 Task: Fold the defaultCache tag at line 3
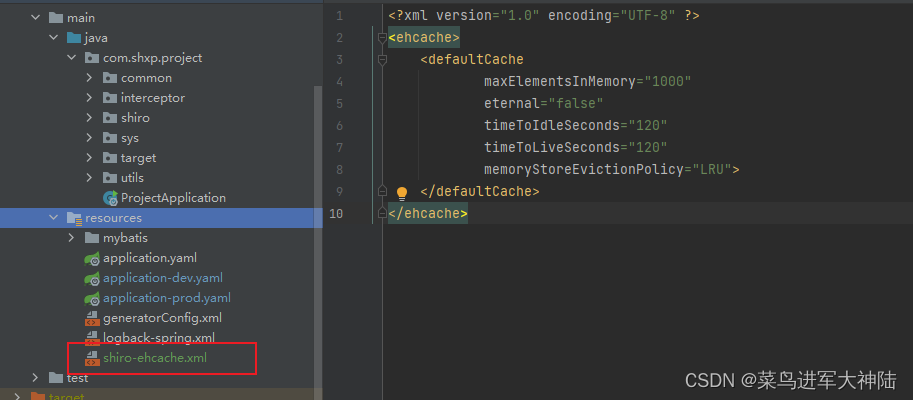pos(383,59)
